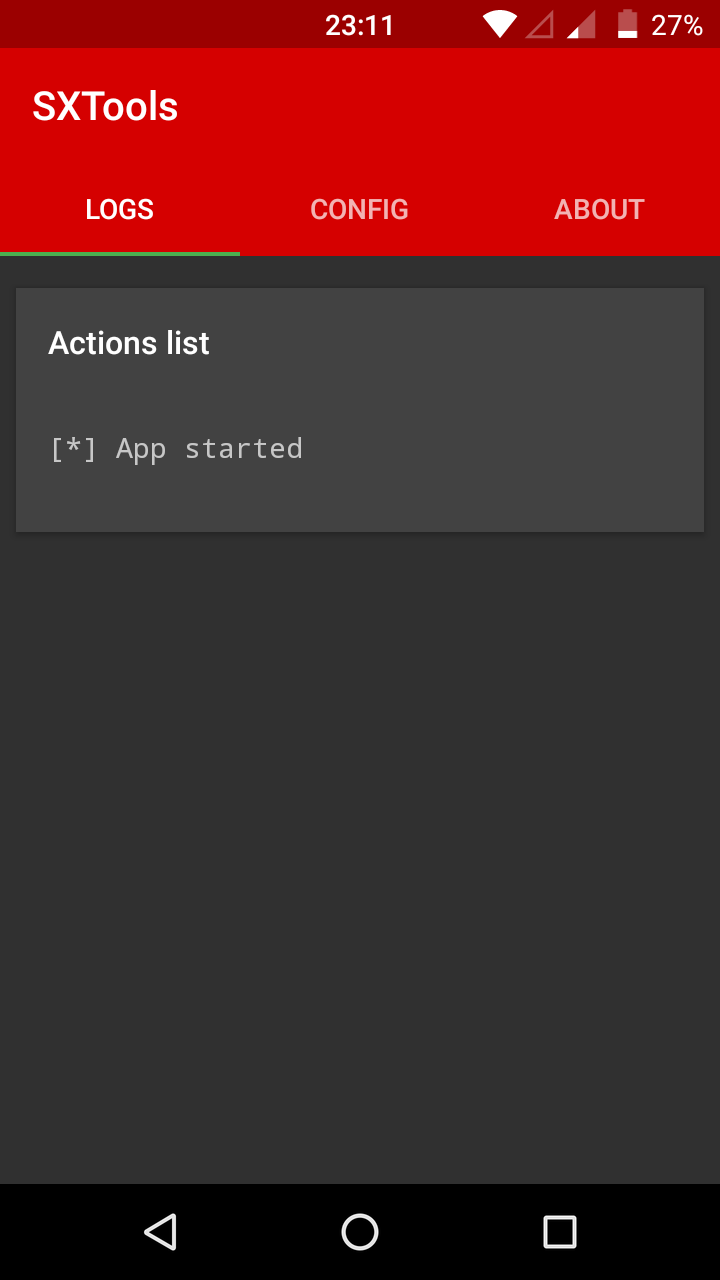This screenshot has height=1280, width=720.
Task: Go to home via circle button
Action: 360,1232
